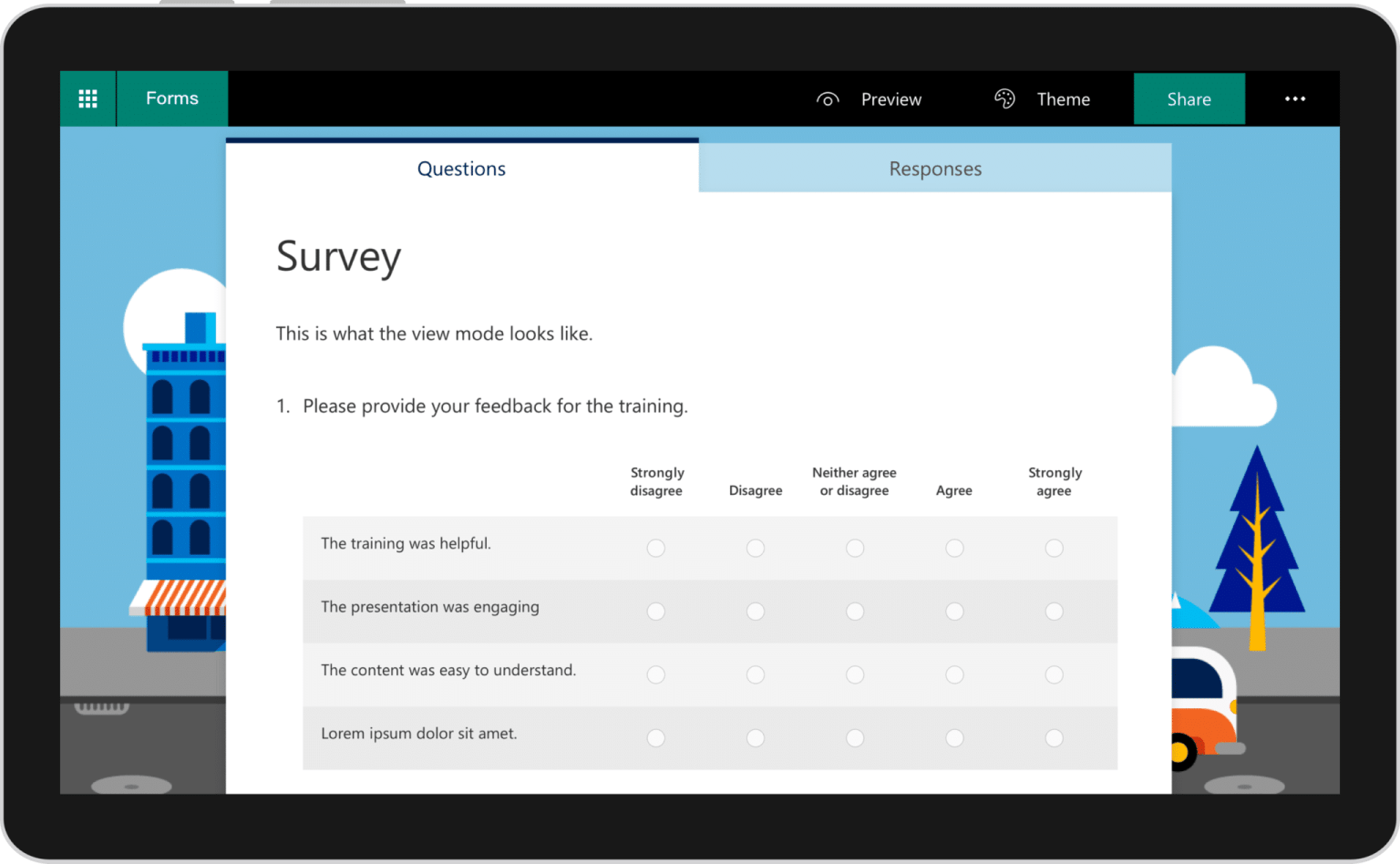Select Strongly disagree for 'The training was helpful'
This screenshot has height=864, width=1400.
click(656, 548)
